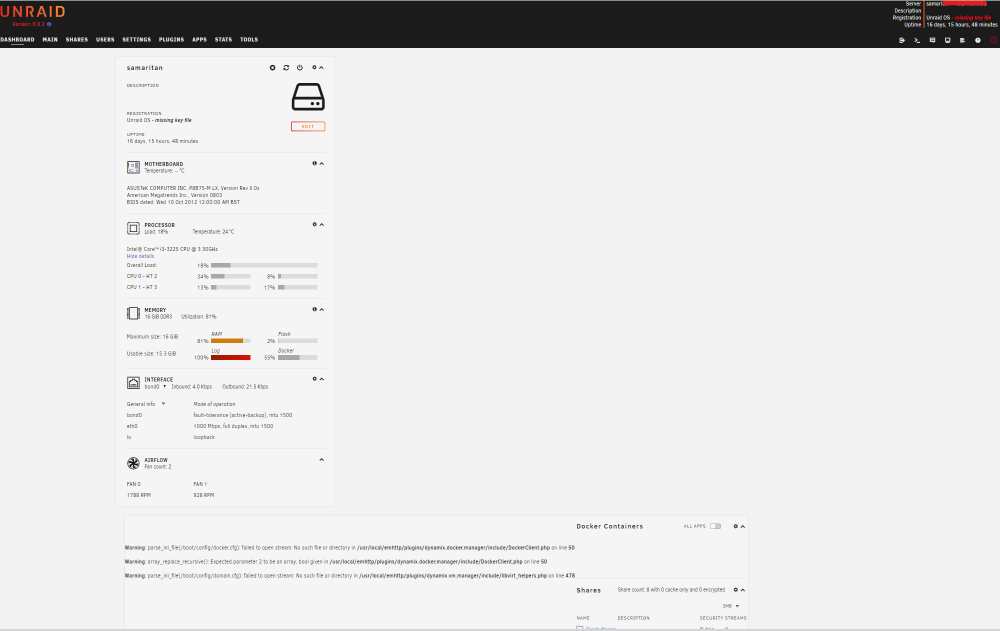
Task: Open the terminal icon in top bar
Action: pos(917,40)
